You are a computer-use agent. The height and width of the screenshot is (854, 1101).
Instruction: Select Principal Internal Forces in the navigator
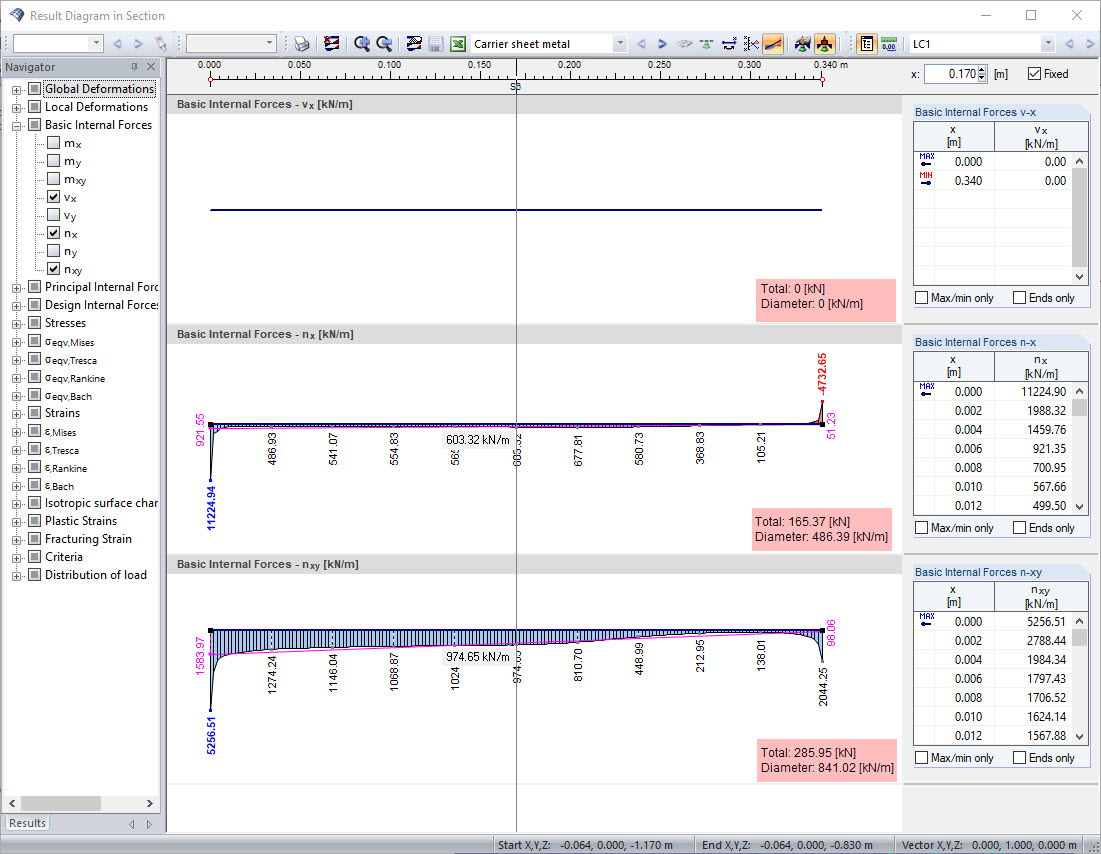tap(100, 287)
